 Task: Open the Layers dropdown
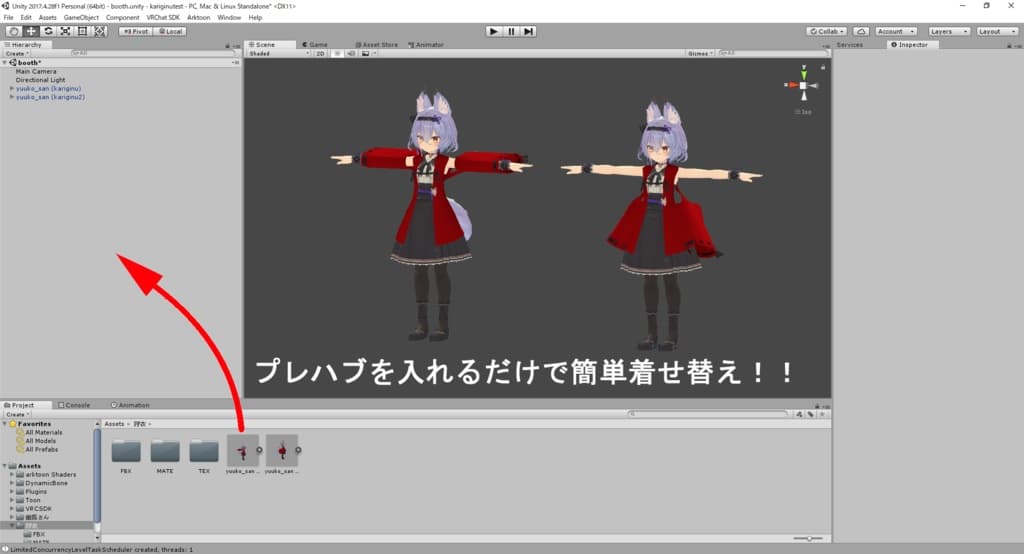(948, 31)
